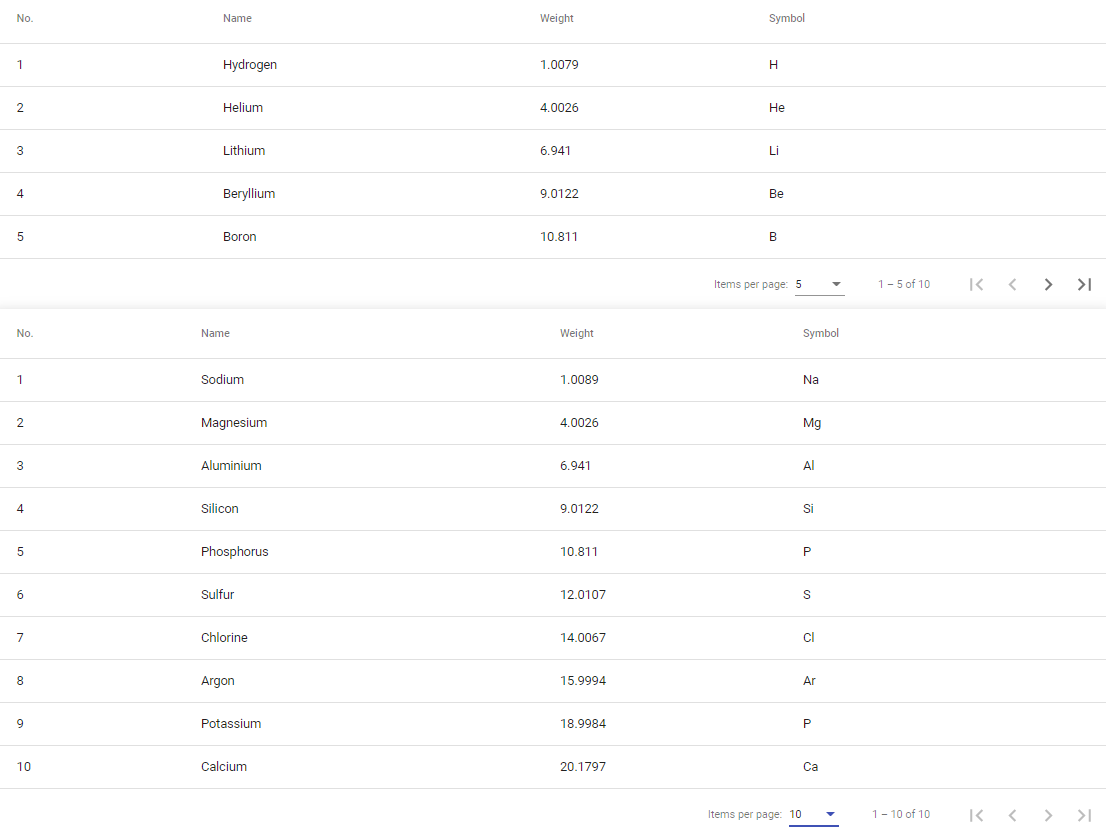Go to next page in top table paginator
This screenshot has height=840, width=1106.
(x=1048, y=284)
